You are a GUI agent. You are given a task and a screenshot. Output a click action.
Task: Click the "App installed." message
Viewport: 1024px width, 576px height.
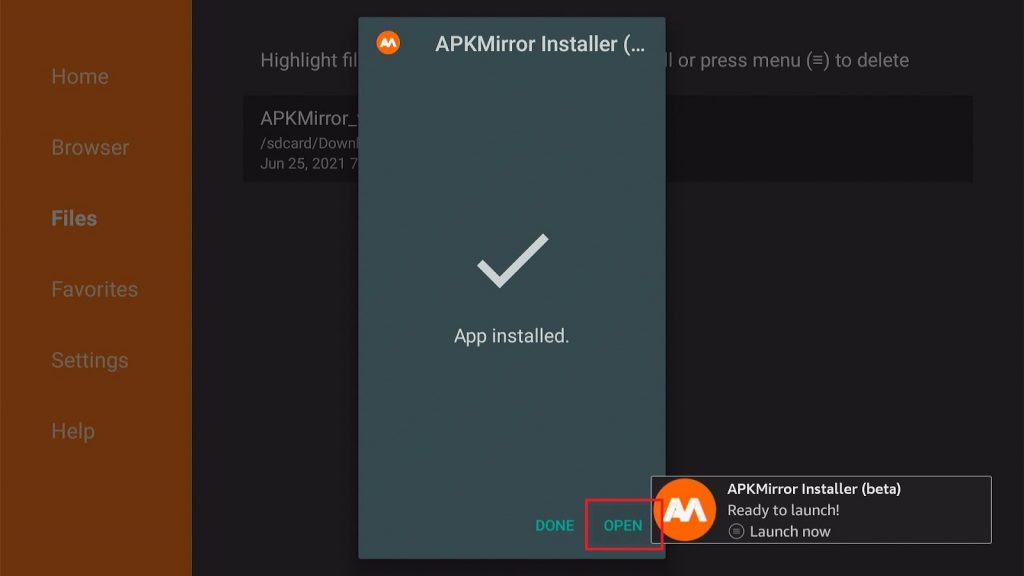click(511, 336)
